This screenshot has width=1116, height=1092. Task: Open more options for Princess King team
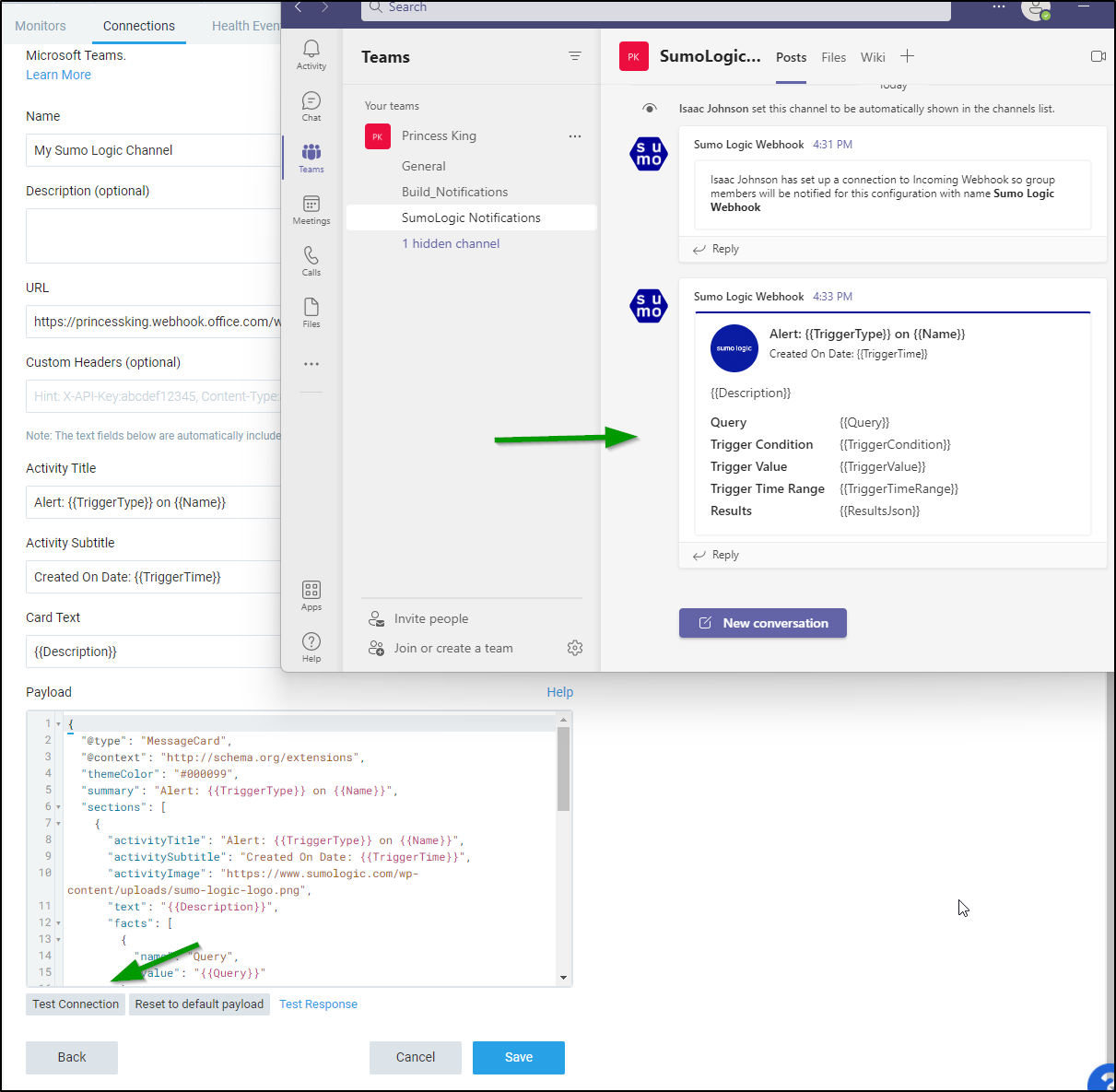tap(575, 135)
